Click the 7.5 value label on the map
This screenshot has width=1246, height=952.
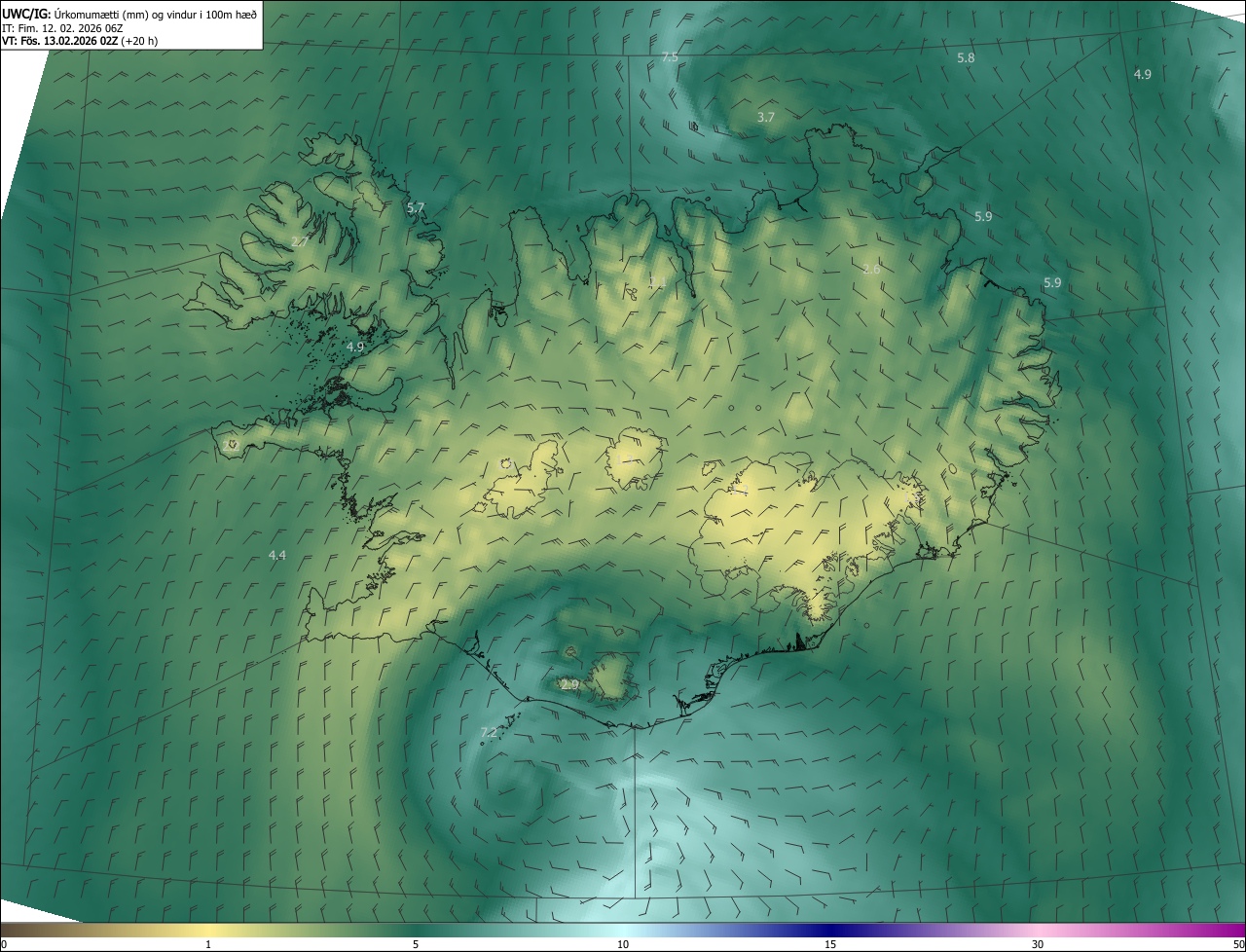[x=670, y=57]
